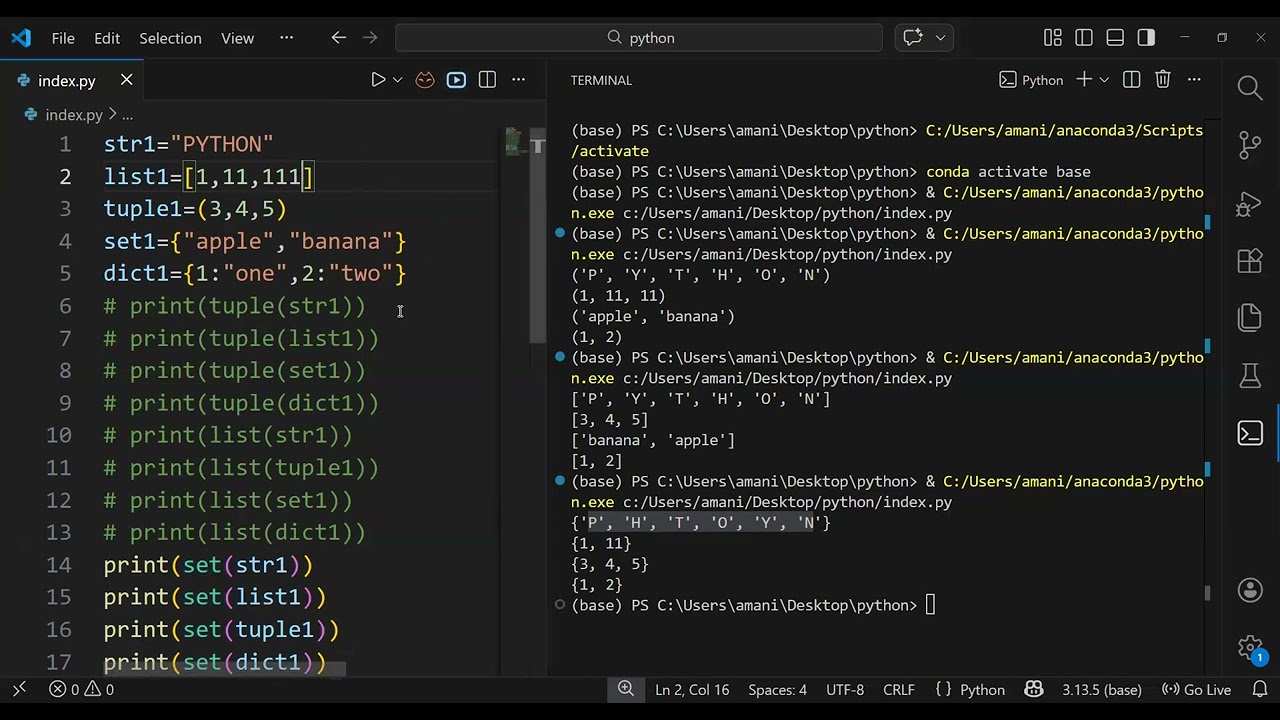1280x720 pixels.
Task: Close the index.py tab
Action: click(126, 80)
